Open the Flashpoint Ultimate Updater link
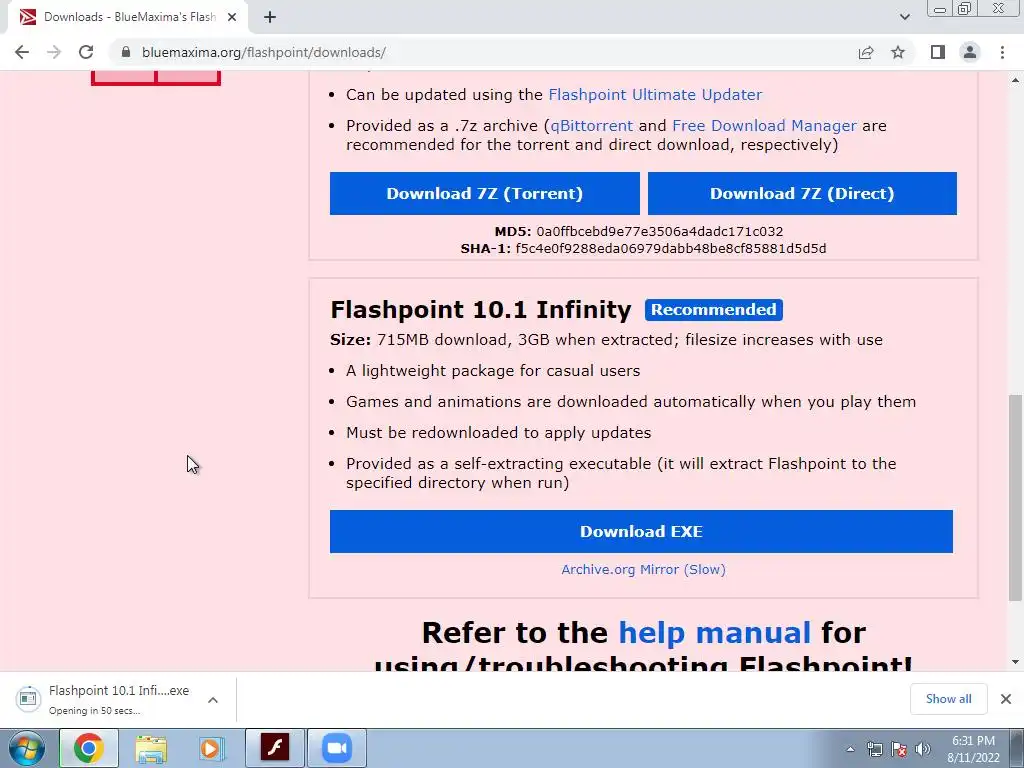The height and width of the screenshot is (768, 1024). [x=655, y=95]
